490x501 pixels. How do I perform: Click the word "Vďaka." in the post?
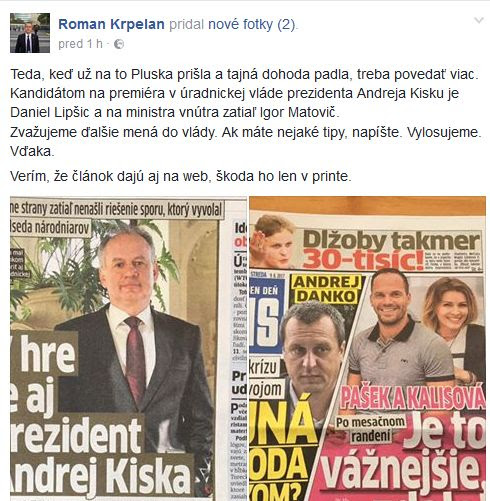click(32, 152)
